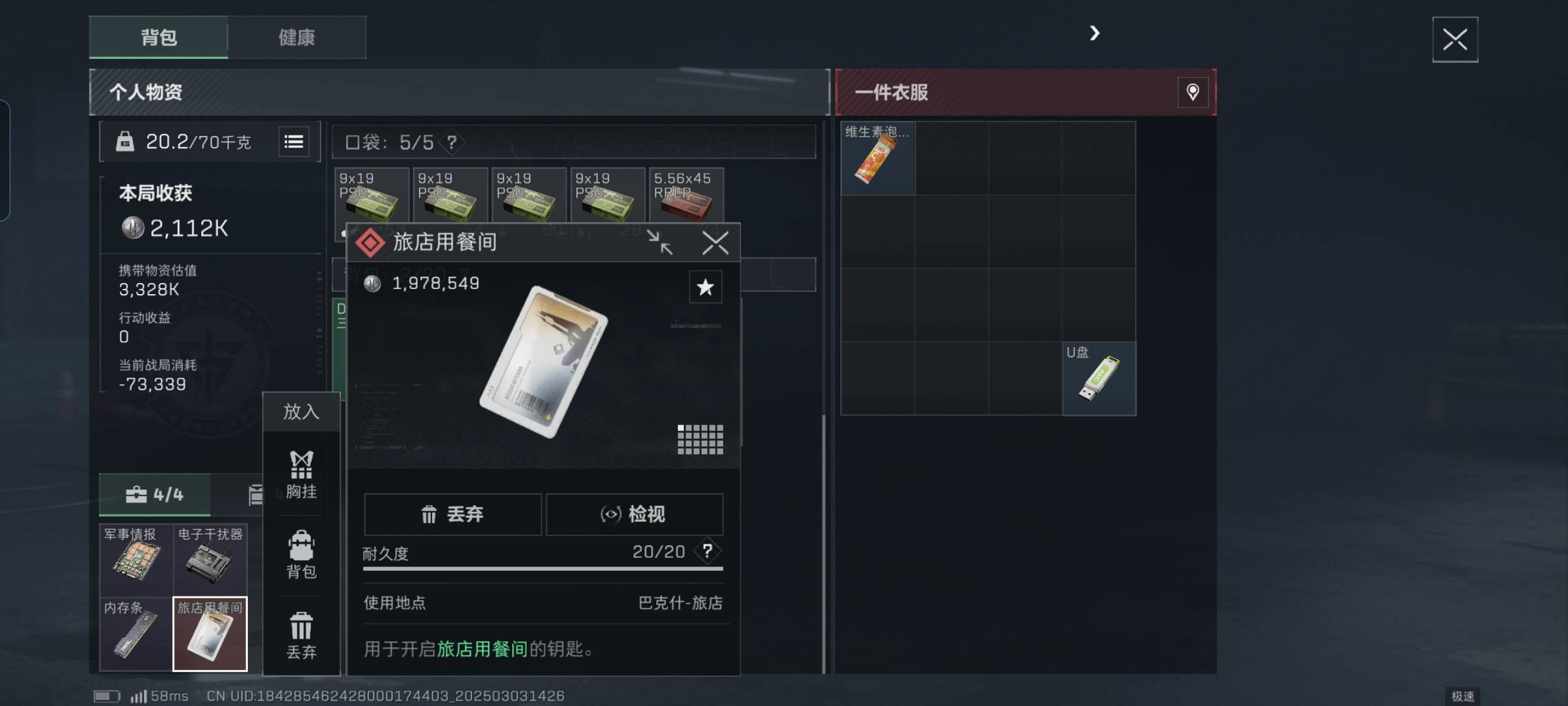Click the 检视 inspect button
This screenshot has width=1568, height=706.
[x=635, y=514]
